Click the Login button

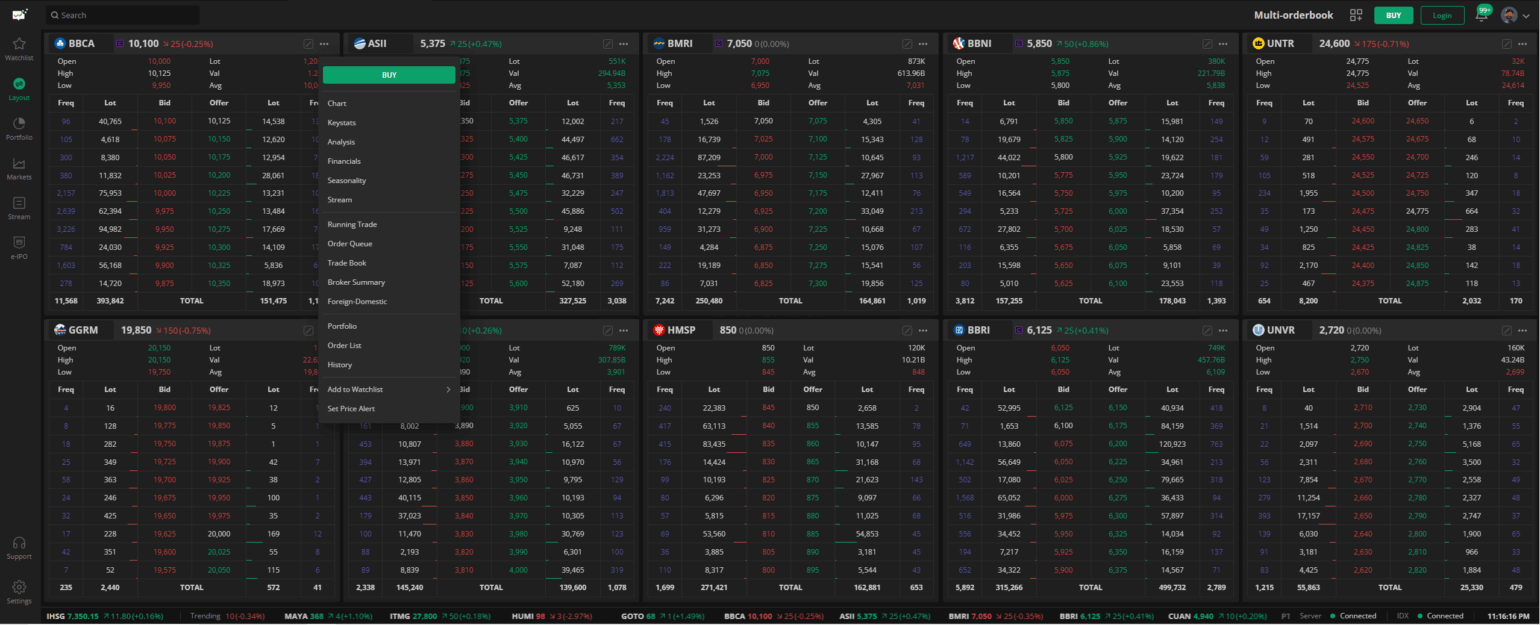tap(1442, 15)
